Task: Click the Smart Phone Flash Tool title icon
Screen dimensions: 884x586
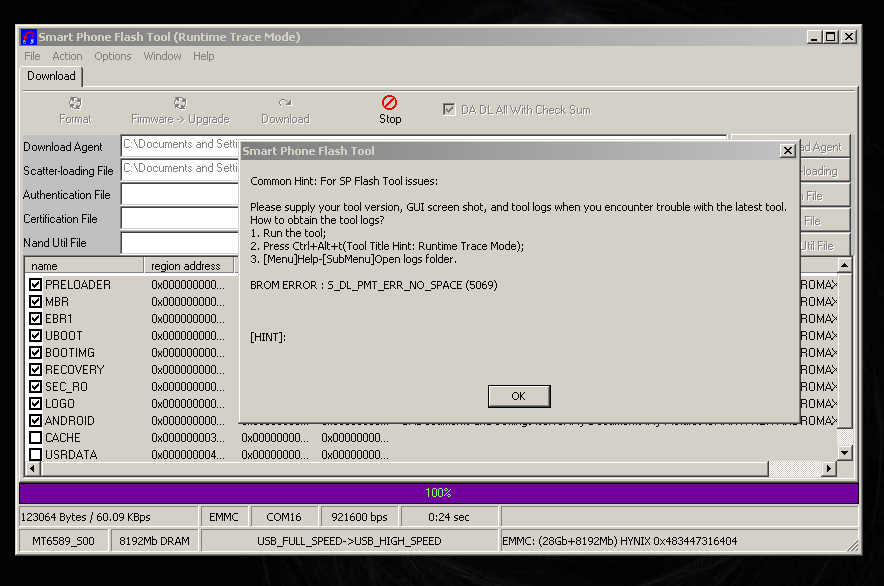Action: 29,37
